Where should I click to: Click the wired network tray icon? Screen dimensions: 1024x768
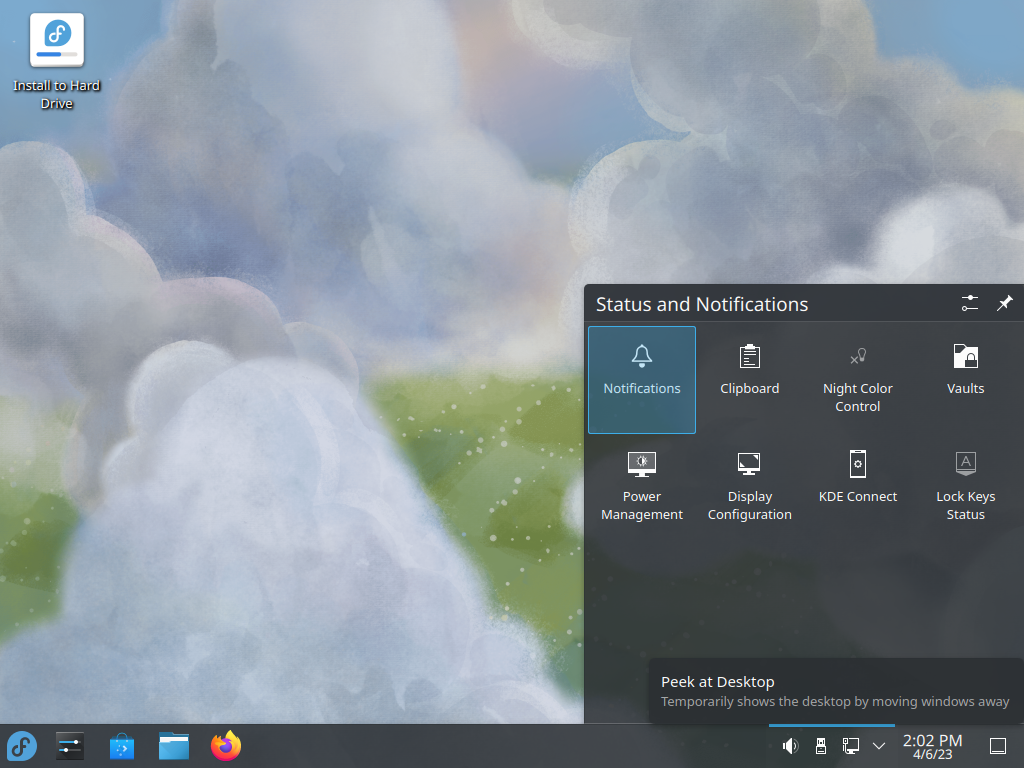(850, 746)
